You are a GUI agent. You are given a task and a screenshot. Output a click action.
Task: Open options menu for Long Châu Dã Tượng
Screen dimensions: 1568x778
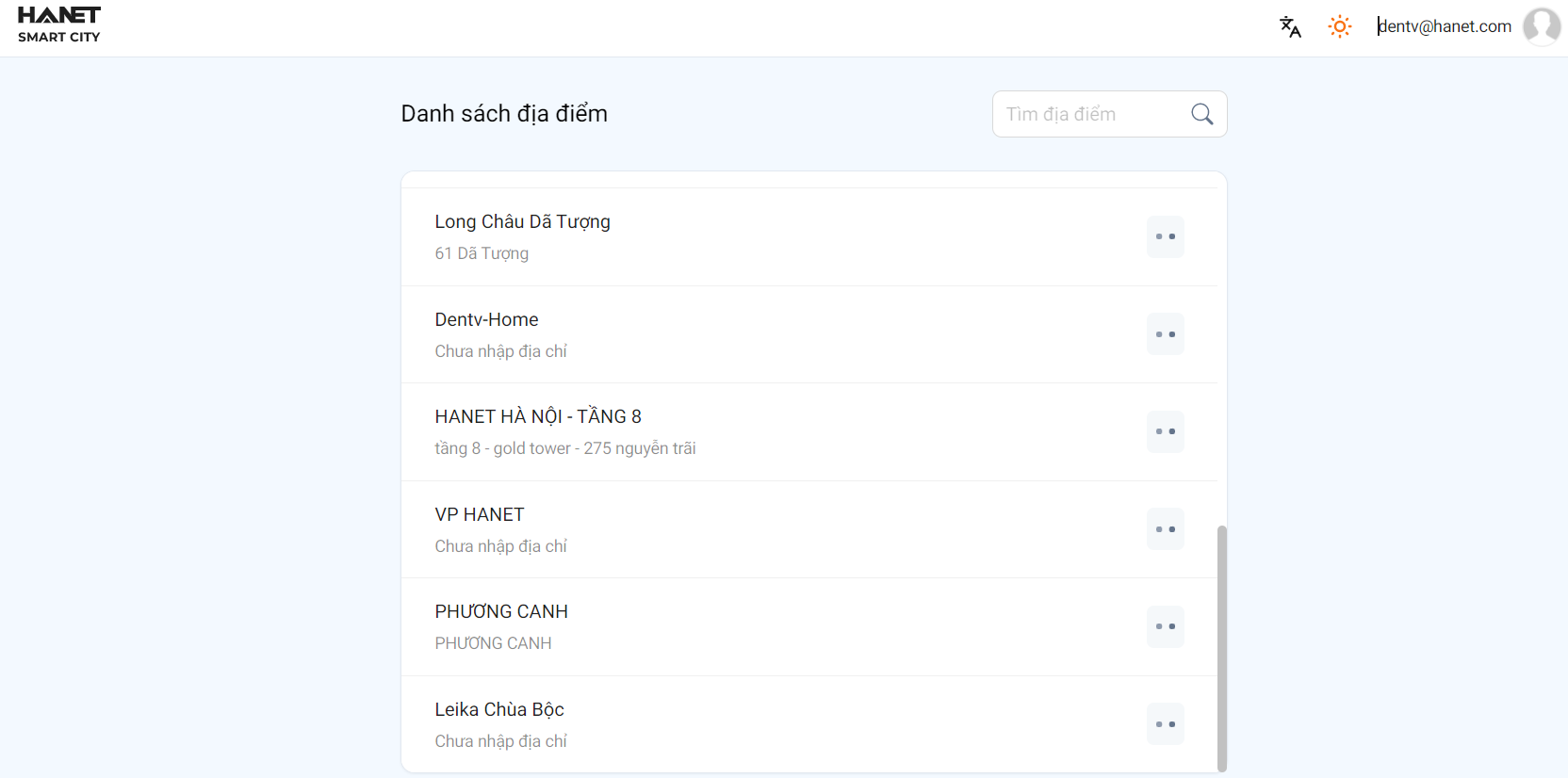coord(1166,236)
